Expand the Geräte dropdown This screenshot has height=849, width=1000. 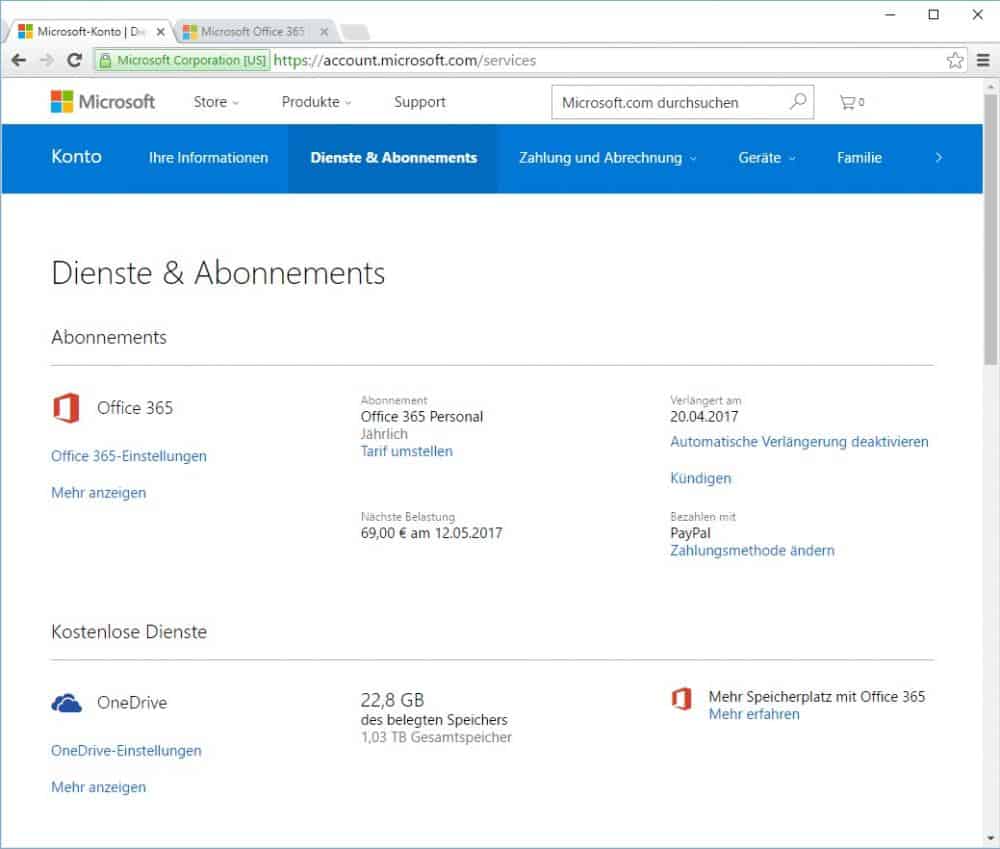point(767,158)
